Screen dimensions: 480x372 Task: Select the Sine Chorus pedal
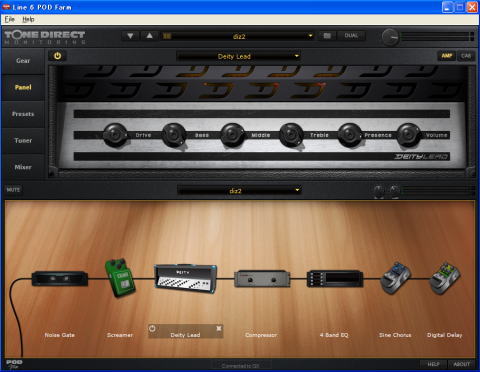click(x=395, y=278)
